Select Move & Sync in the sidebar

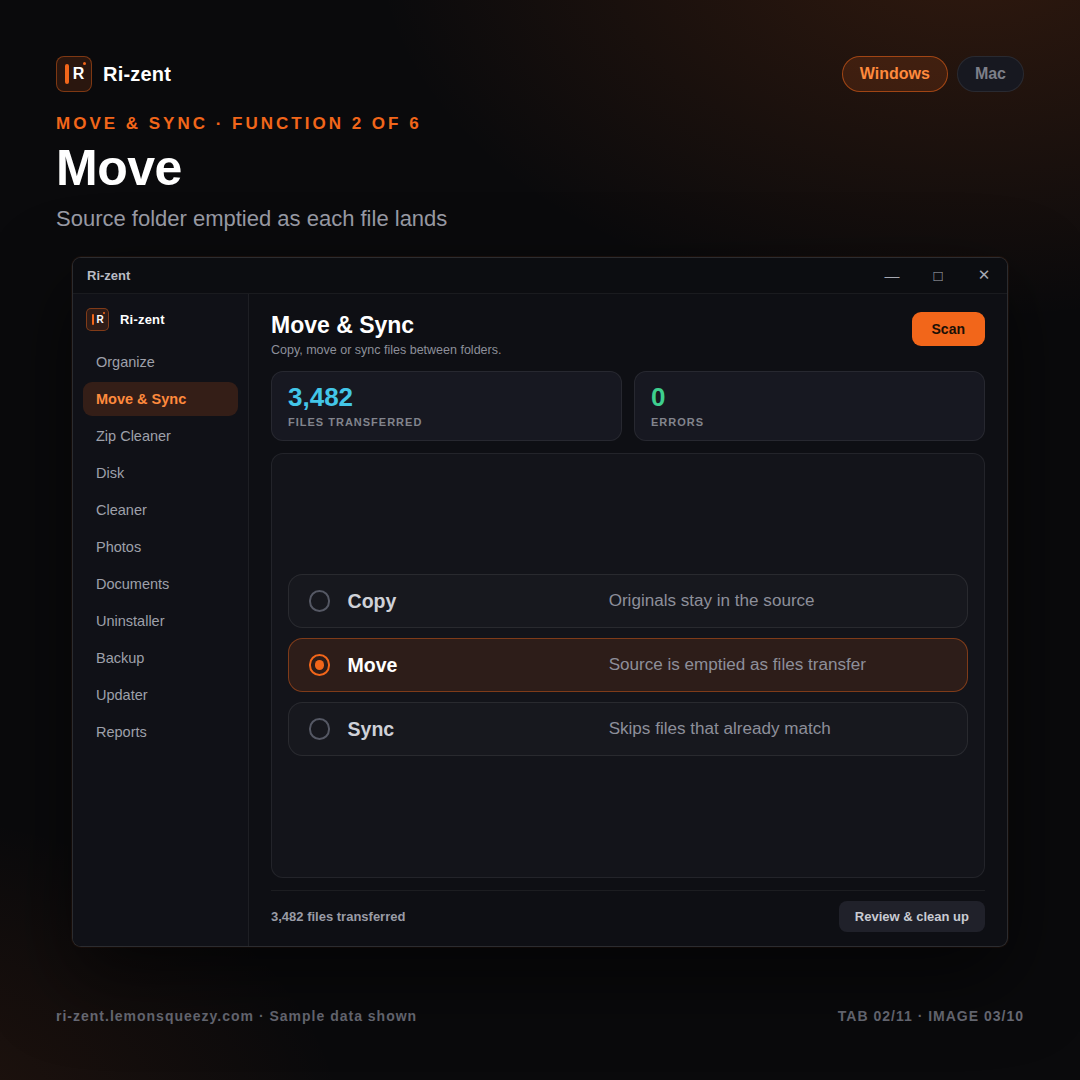160,399
